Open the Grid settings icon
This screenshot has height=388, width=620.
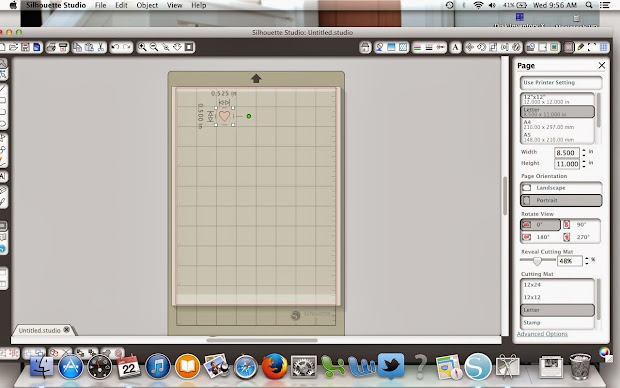pos(603,48)
